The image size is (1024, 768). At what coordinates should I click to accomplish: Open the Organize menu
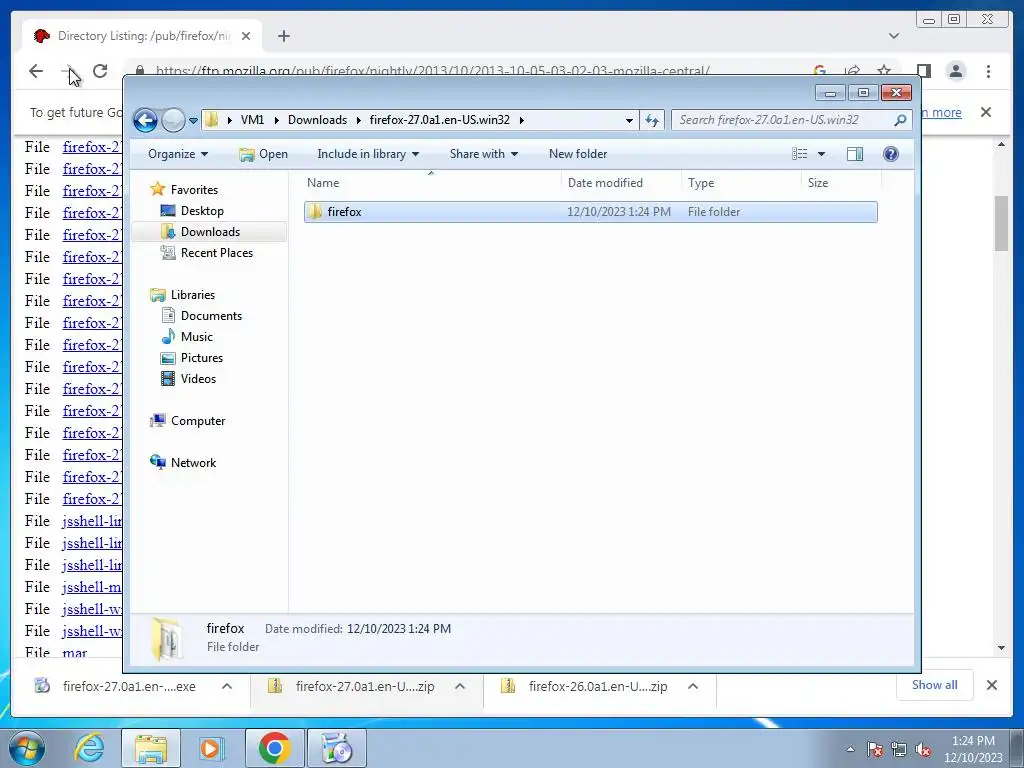click(x=178, y=154)
